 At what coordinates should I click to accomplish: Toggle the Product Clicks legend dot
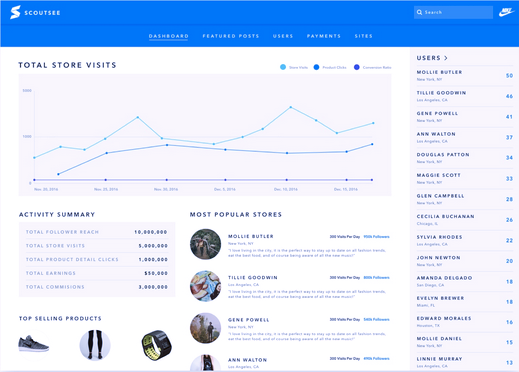(316, 67)
